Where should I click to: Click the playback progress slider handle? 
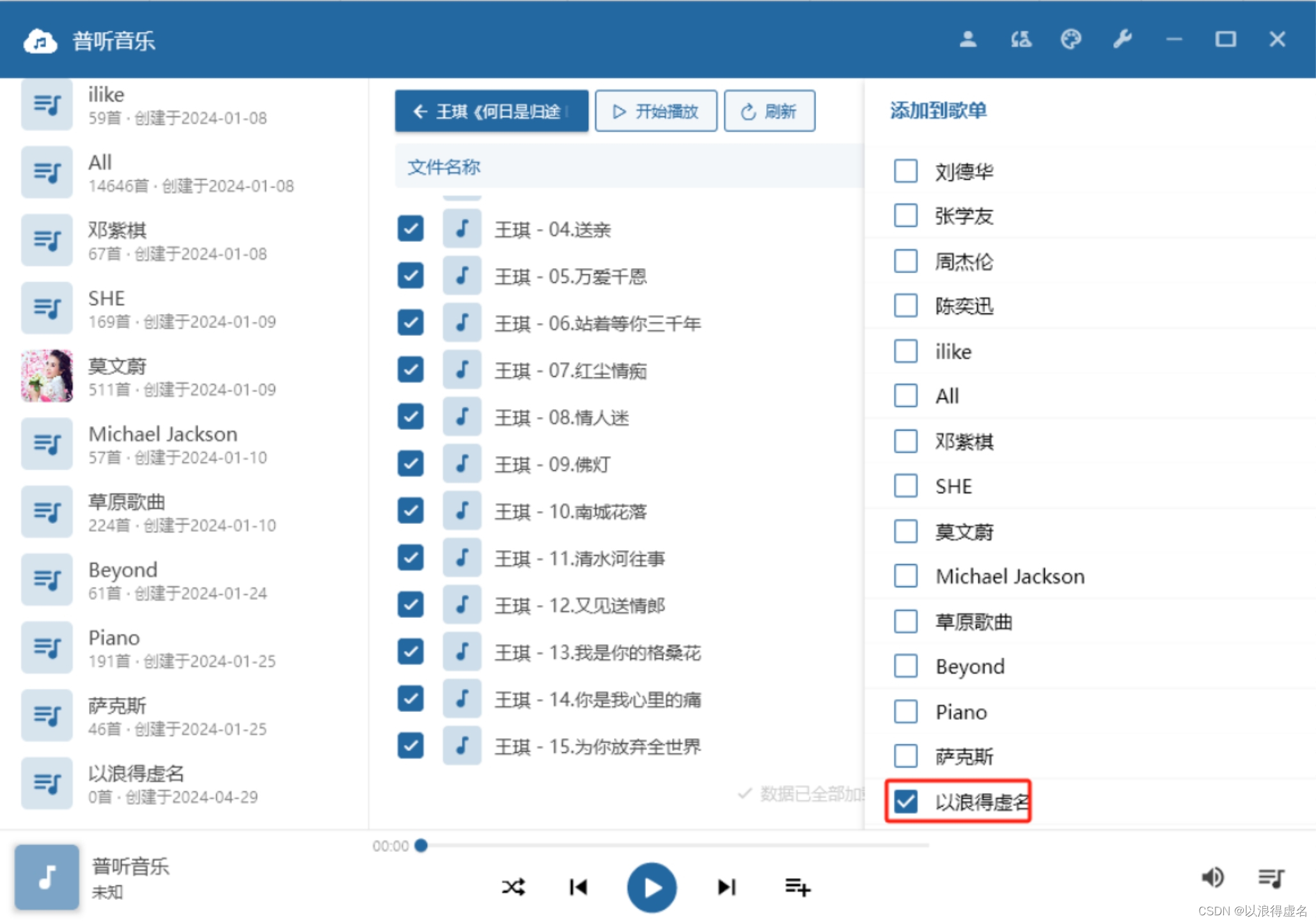click(421, 846)
